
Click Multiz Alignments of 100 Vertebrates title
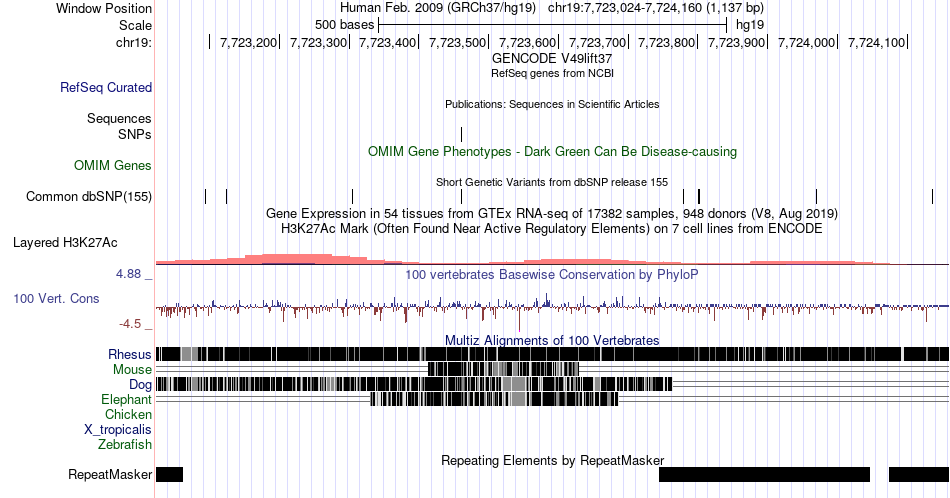point(552,340)
